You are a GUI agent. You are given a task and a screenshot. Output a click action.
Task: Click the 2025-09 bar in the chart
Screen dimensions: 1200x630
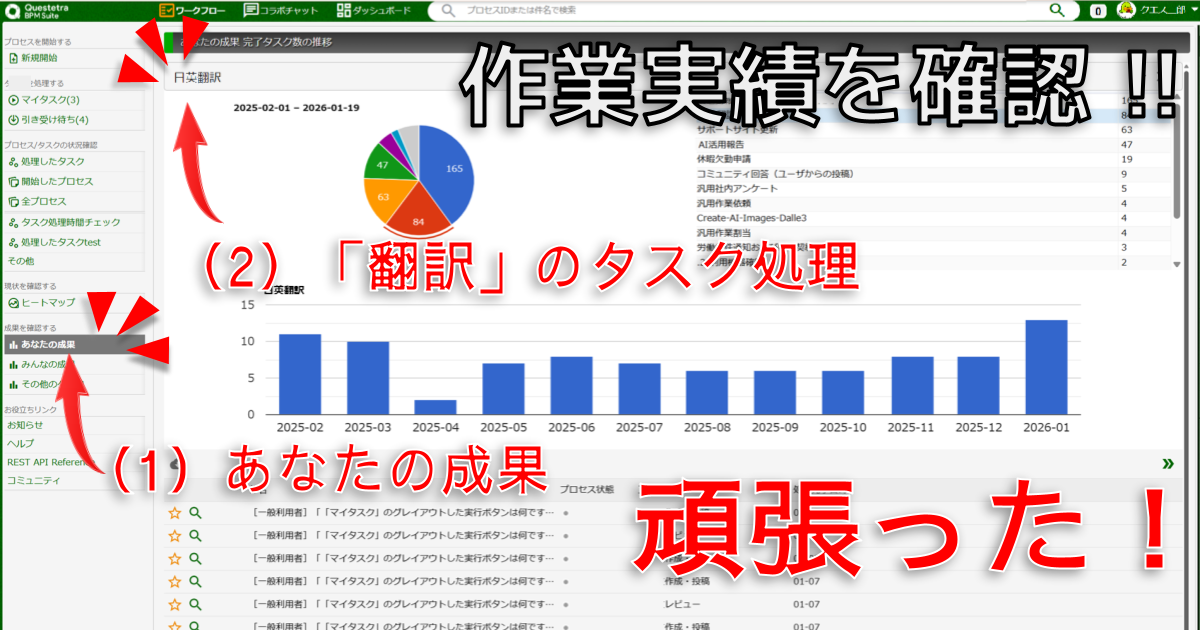[776, 393]
